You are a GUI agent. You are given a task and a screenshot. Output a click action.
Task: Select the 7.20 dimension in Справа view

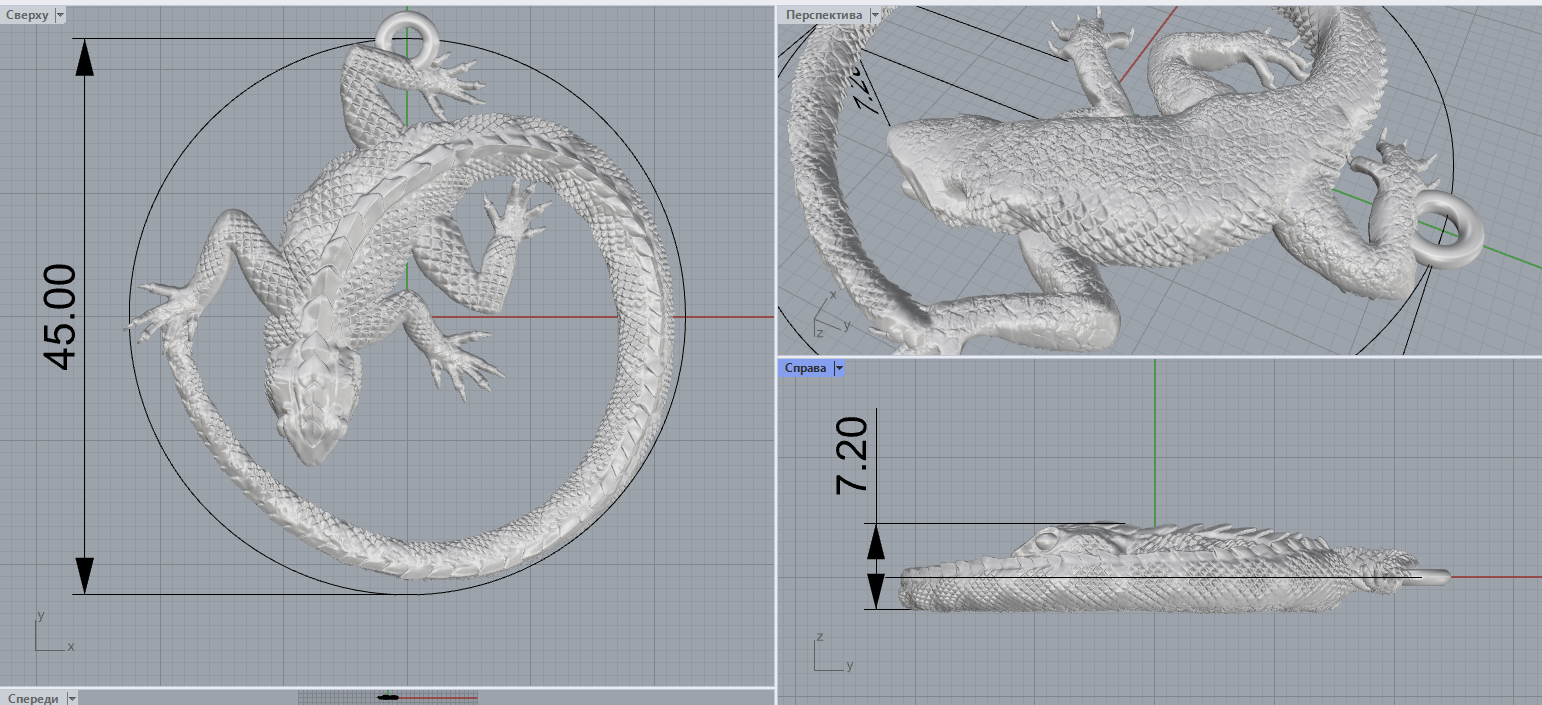coord(853,455)
